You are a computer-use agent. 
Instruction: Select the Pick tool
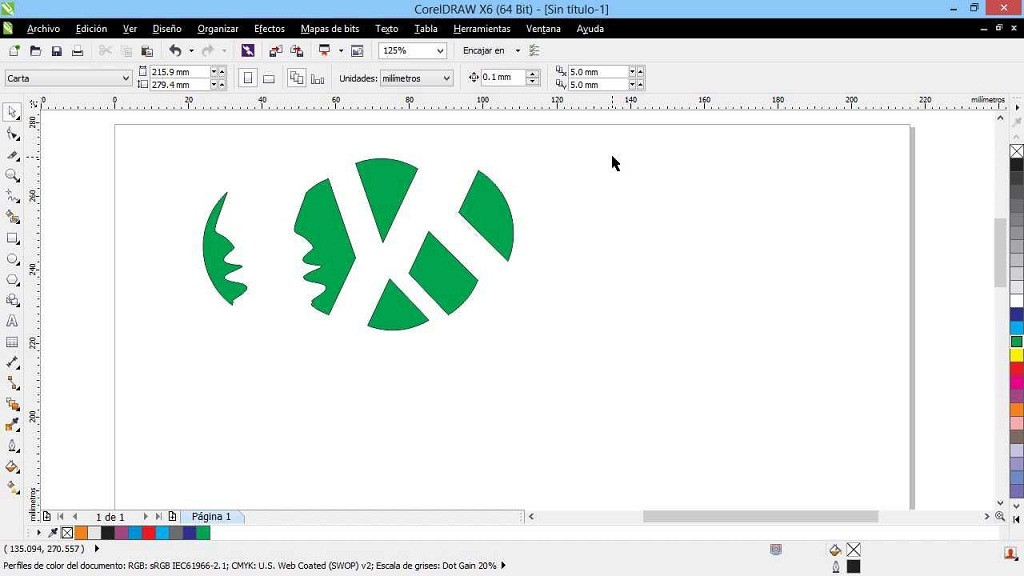13,110
